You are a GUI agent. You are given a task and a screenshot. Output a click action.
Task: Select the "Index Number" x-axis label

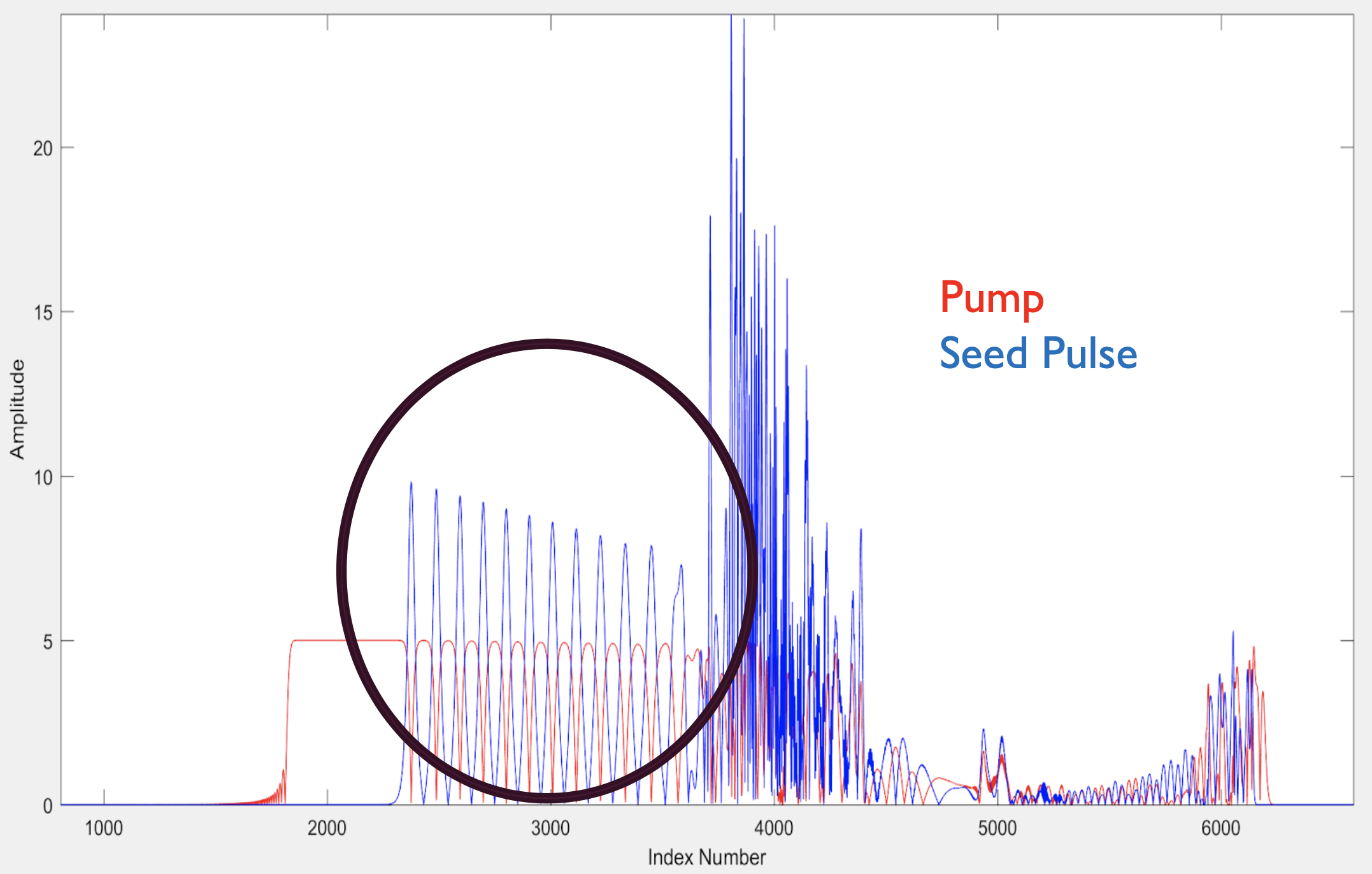click(x=706, y=857)
